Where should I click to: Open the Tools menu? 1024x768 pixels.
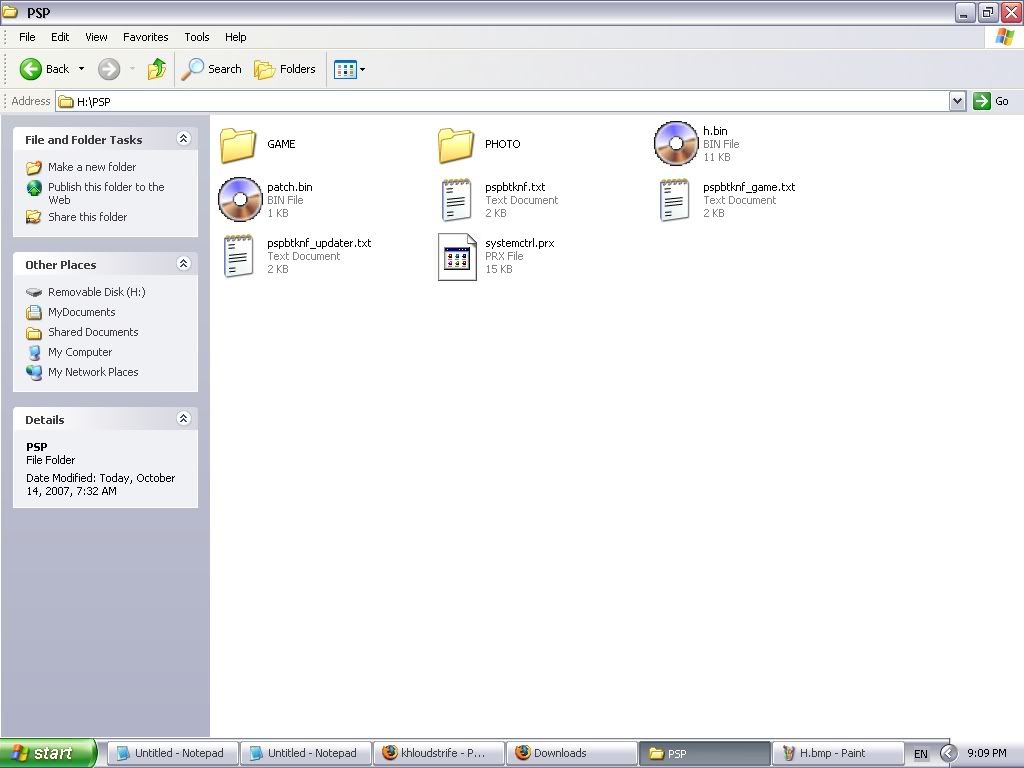[197, 37]
